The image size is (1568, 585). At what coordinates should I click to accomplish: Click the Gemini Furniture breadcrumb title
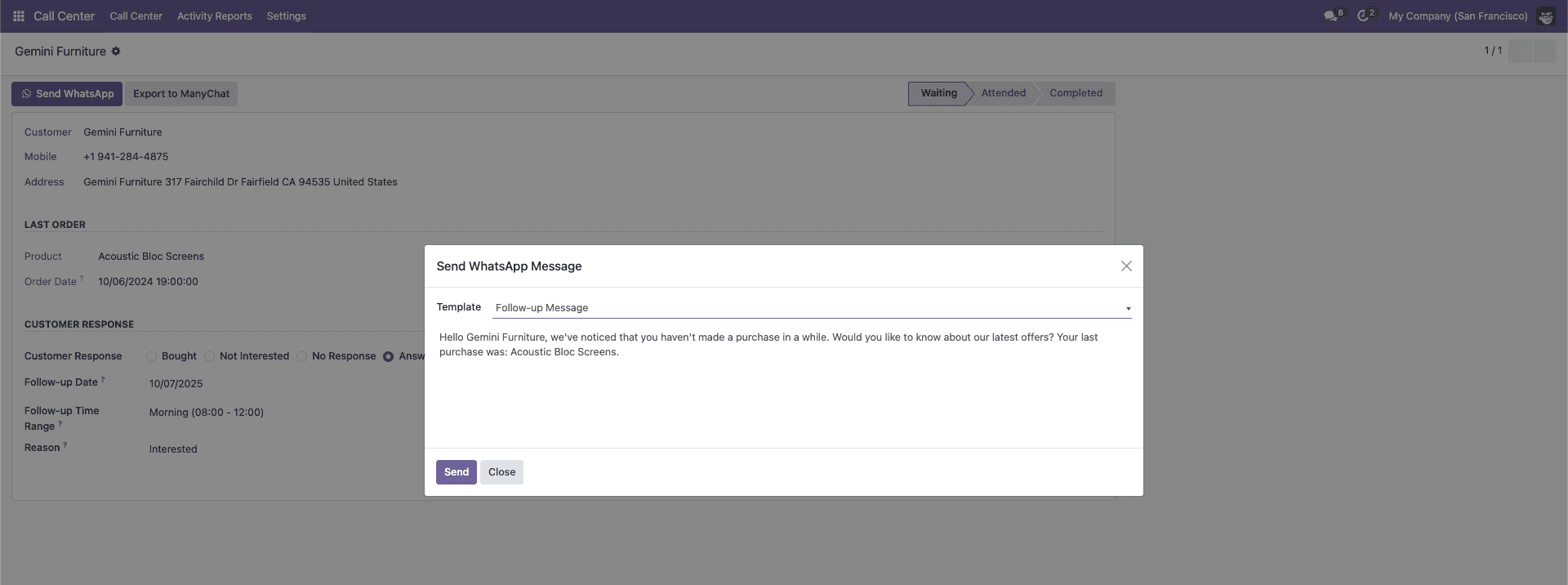[x=60, y=51]
